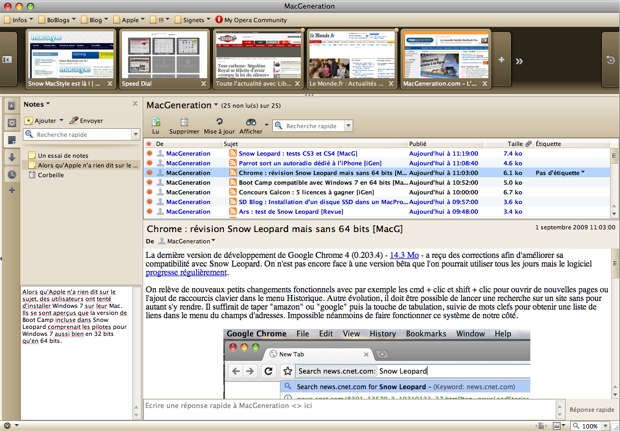Viewport: 620px width, 431px height.
Task: Sort messages by Taille column
Action: click(x=514, y=144)
